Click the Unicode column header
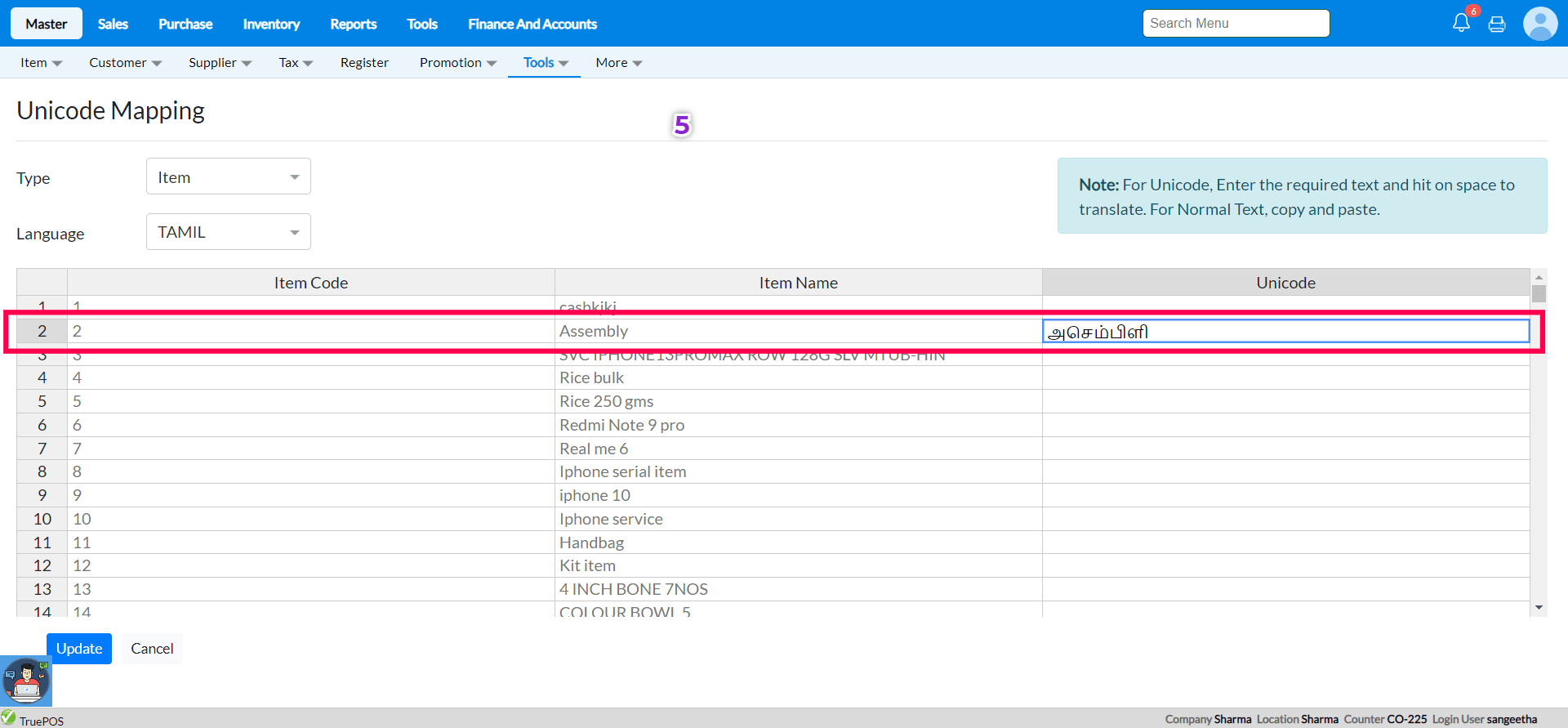 pos(1285,283)
